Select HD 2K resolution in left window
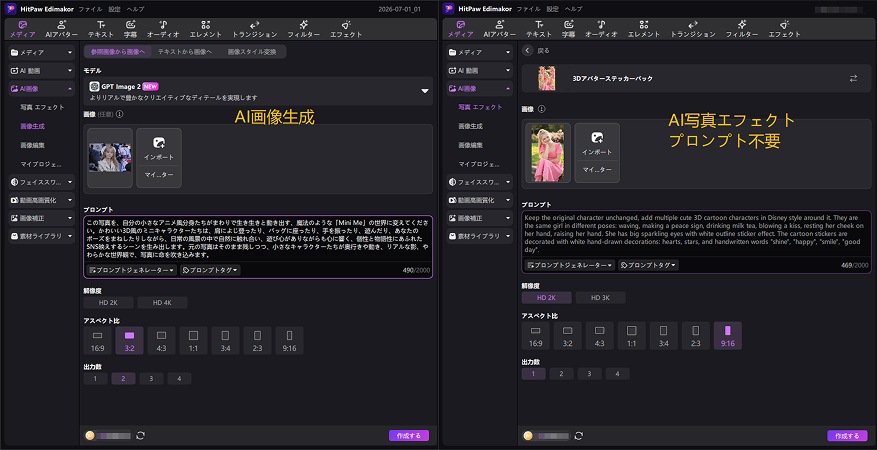 [x=109, y=302]
